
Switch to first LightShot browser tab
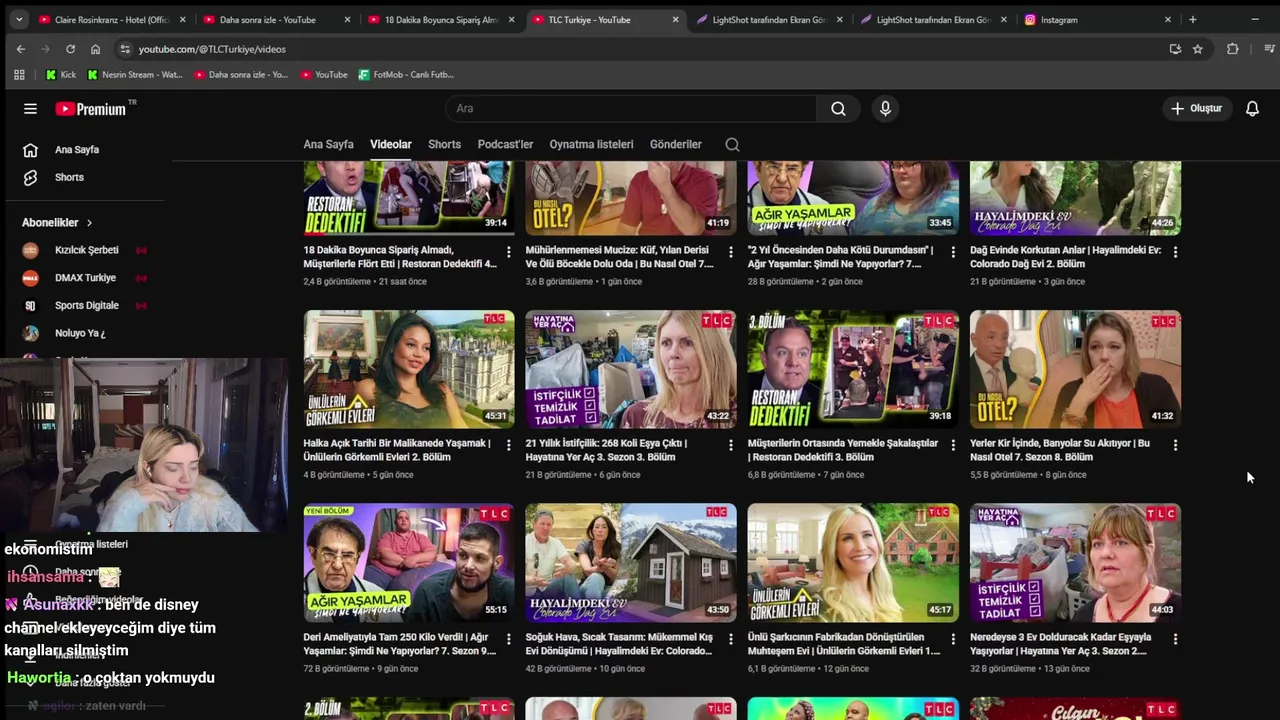(x=770, y=20)
